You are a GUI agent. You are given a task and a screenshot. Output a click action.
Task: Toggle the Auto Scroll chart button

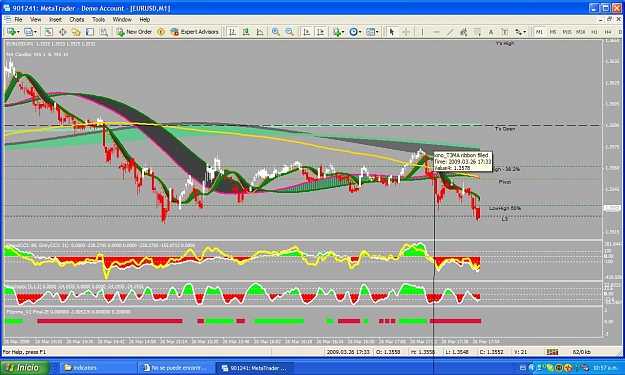point(307,31)
